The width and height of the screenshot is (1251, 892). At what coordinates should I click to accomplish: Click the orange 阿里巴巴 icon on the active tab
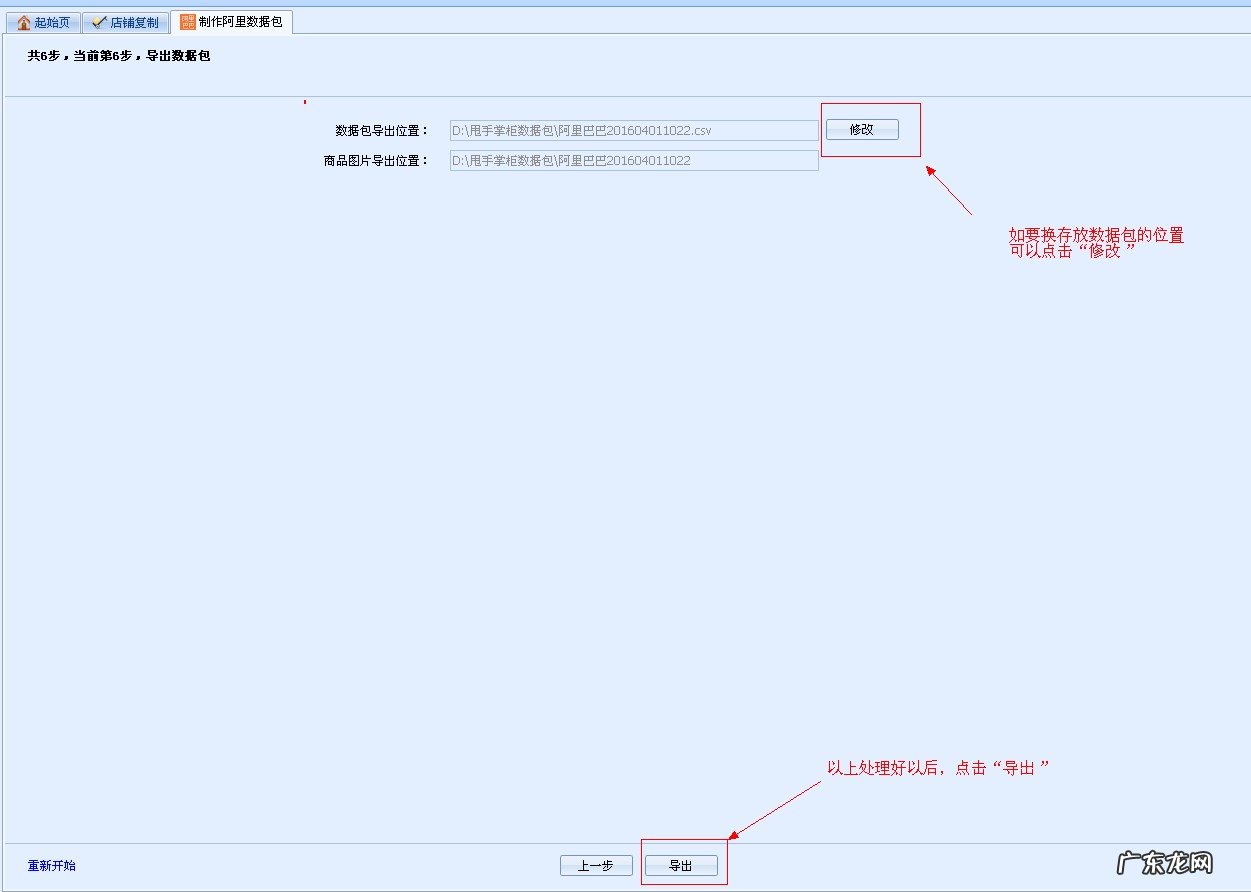point(186,20)
